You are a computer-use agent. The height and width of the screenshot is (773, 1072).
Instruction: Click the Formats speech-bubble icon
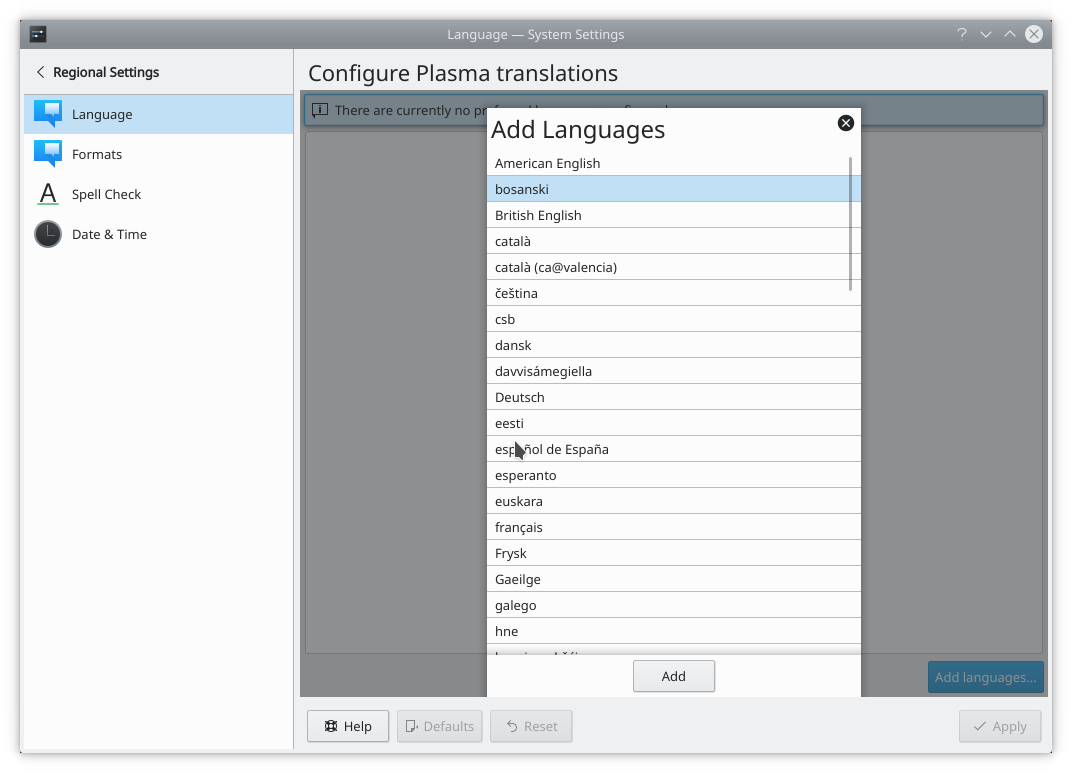pyautogui.click(x=48, y=154)
